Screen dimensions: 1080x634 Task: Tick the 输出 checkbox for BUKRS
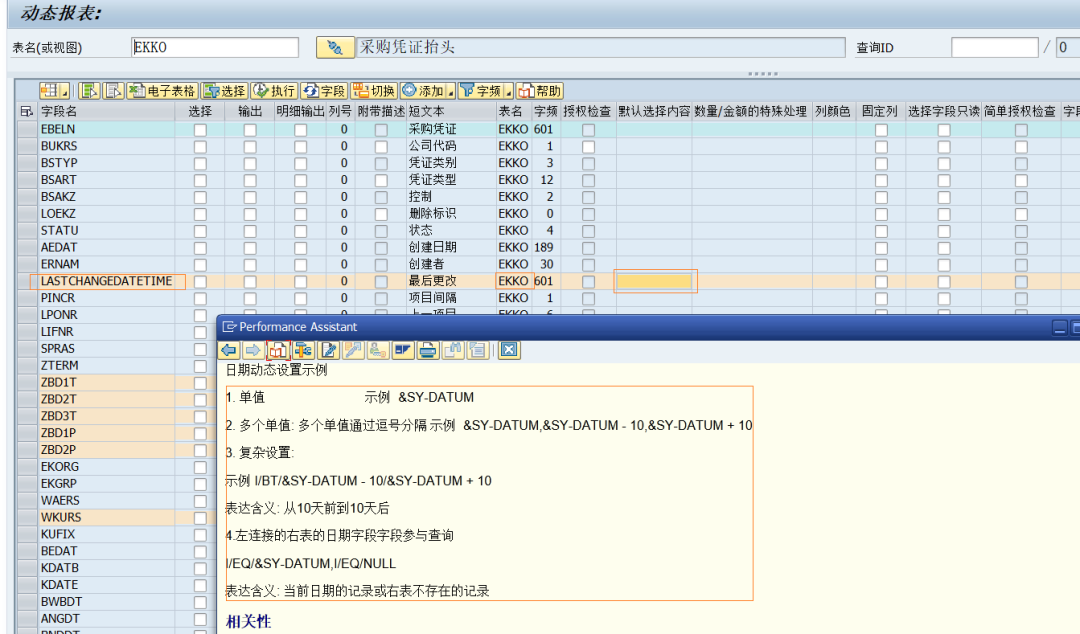tap(250, 147)
